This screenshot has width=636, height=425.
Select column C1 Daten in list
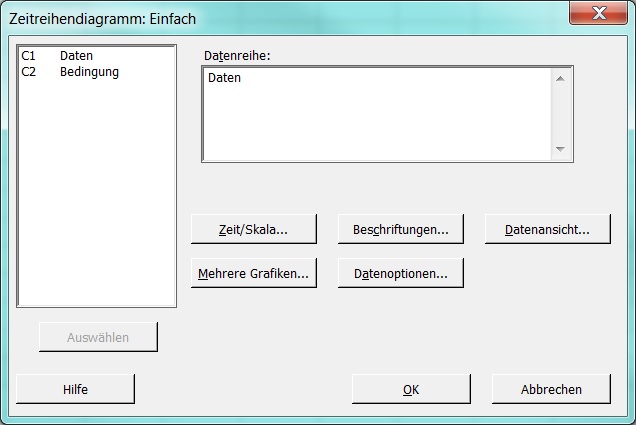[x=97, y=56]
